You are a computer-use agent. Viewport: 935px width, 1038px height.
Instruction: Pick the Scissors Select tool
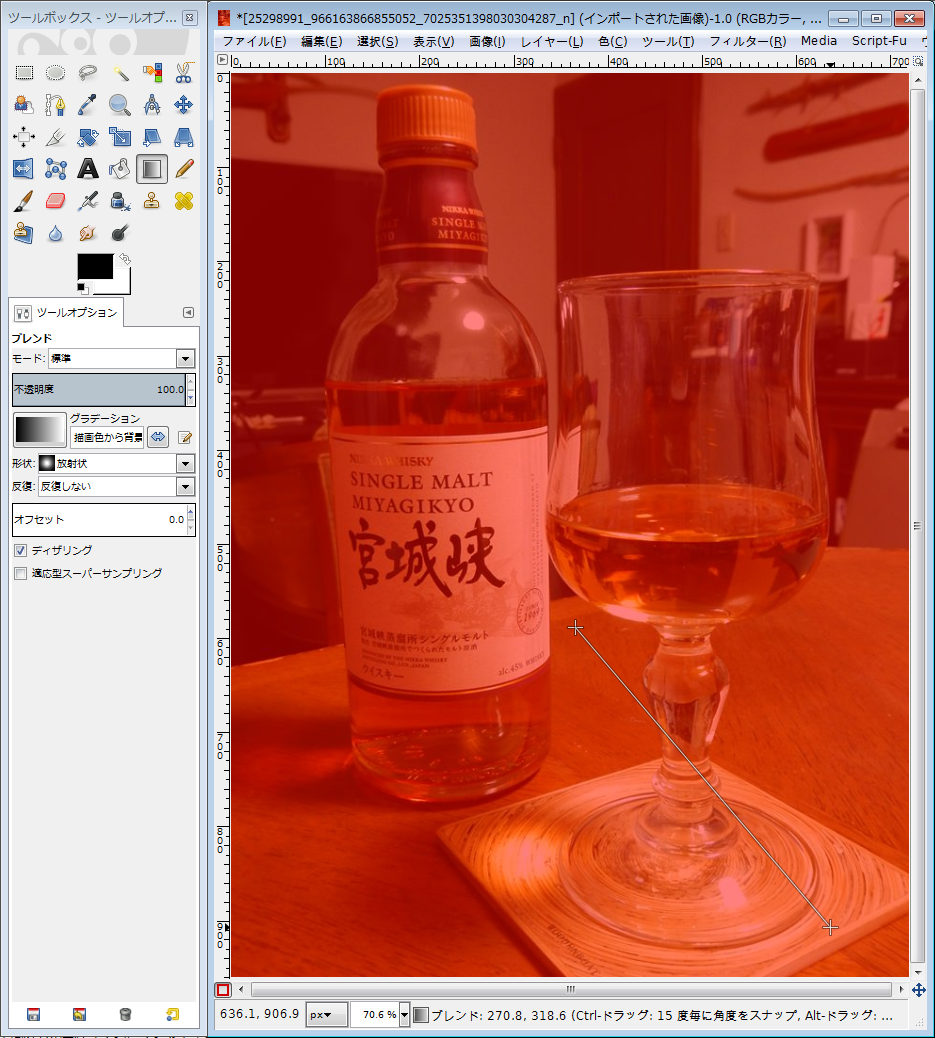coord(184,72)
